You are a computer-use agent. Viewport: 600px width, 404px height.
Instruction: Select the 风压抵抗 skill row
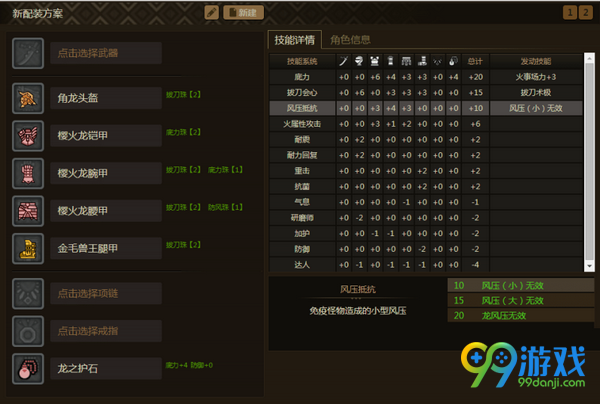(426, 108)
